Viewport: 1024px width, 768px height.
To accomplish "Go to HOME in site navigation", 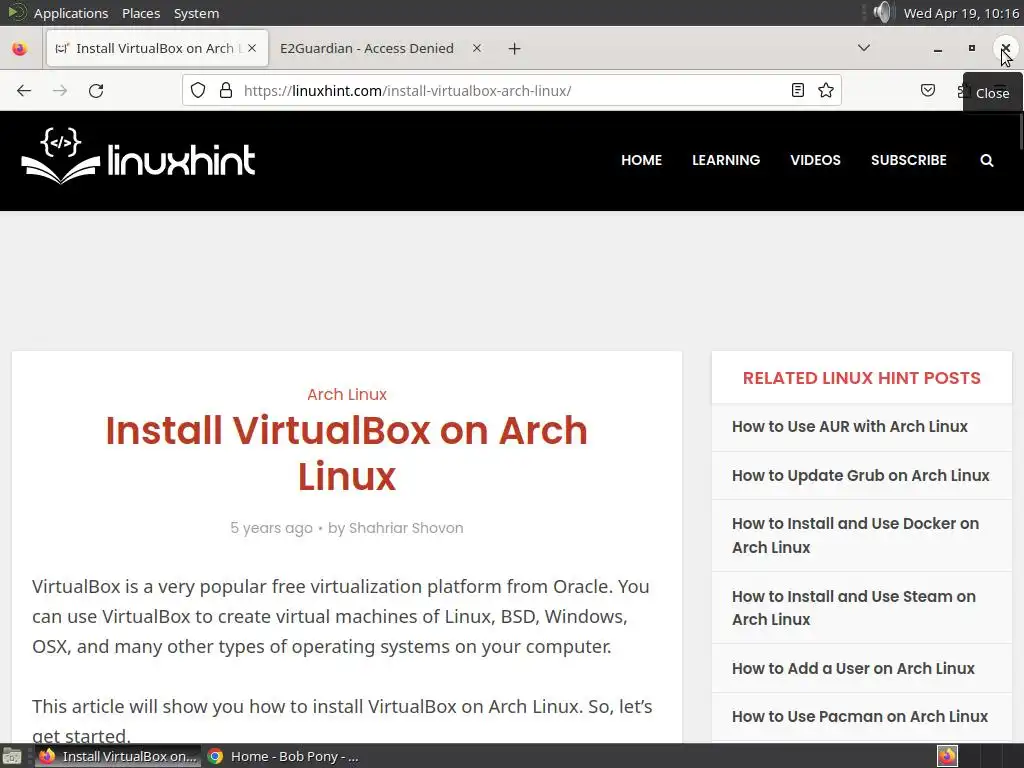I will 641,160.
